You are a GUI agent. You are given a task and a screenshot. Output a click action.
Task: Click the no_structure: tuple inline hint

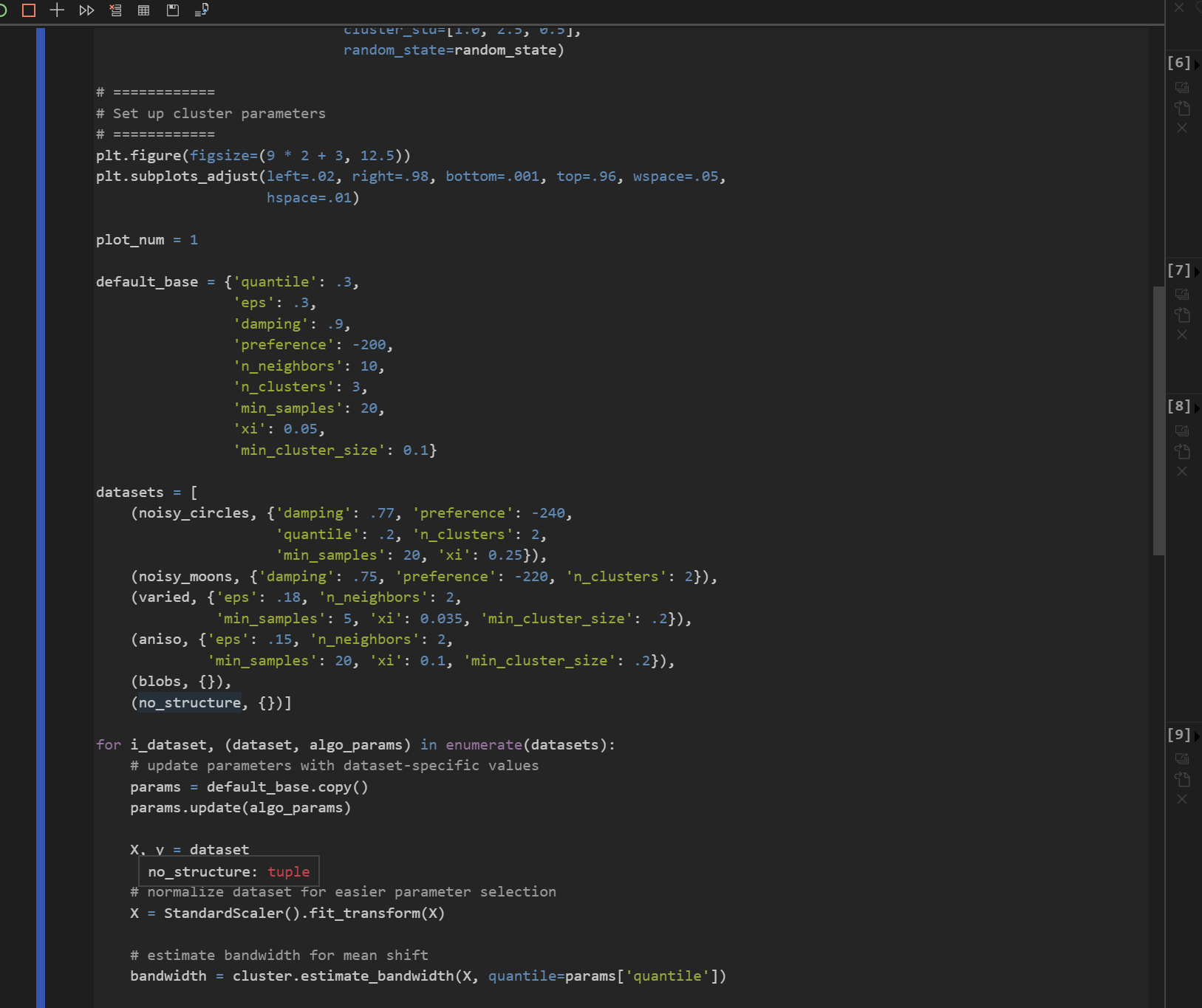pyautogui.click(x=228, y=871)
